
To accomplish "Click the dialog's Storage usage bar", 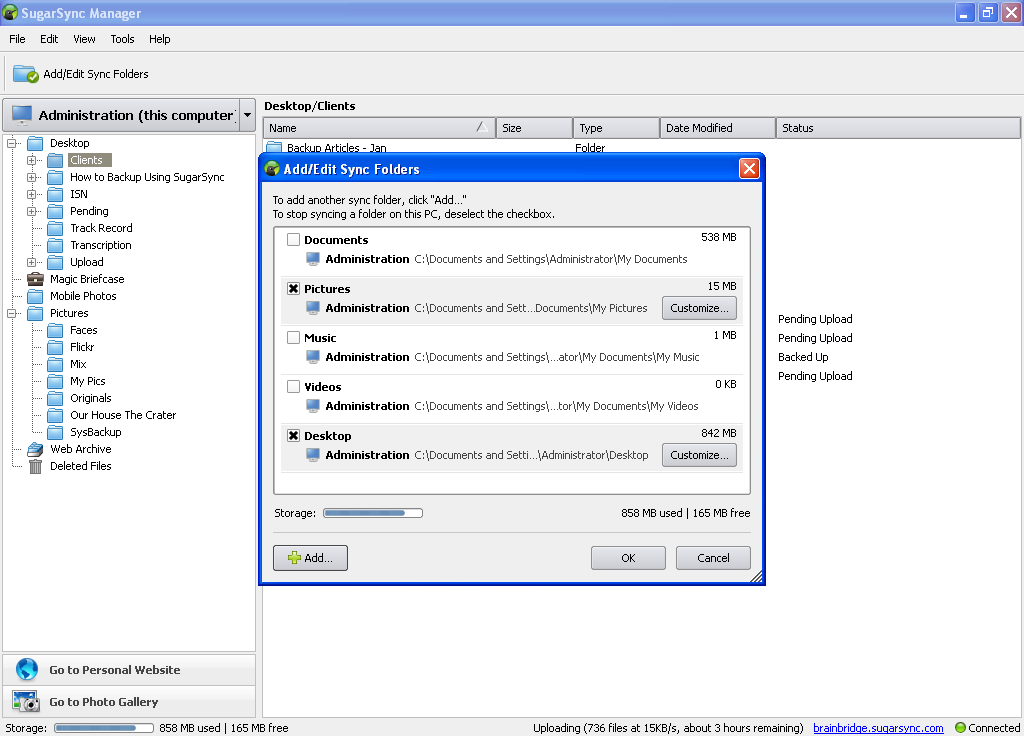I will coord(373,513).
